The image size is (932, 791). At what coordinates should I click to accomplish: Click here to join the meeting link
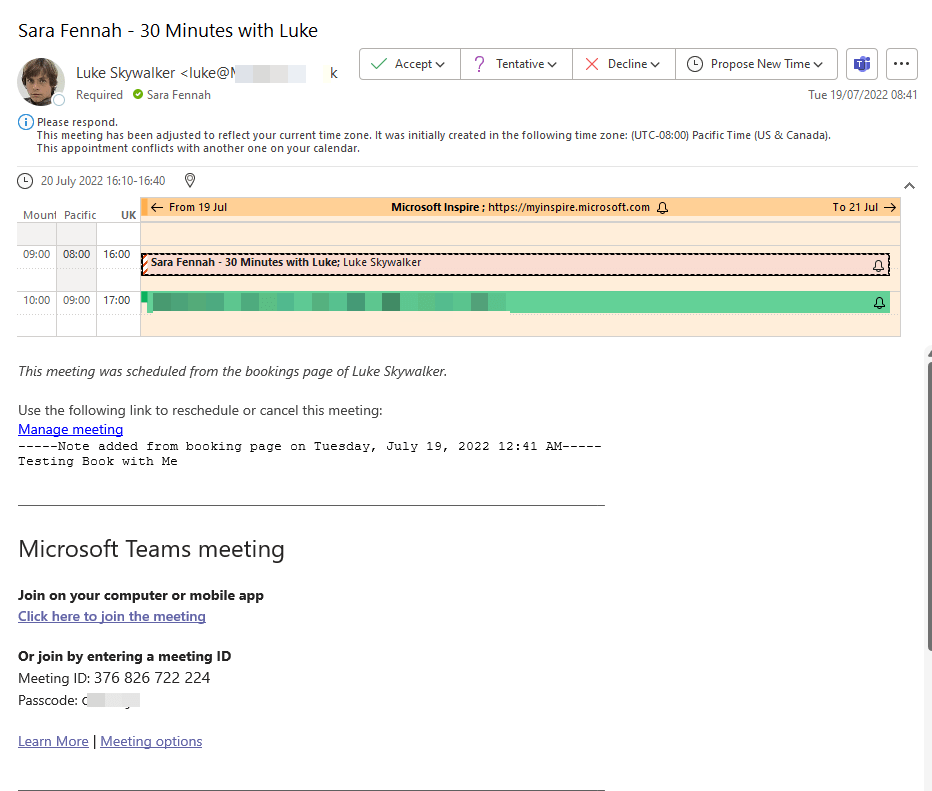pyautogui.click(x=112, y=616)
